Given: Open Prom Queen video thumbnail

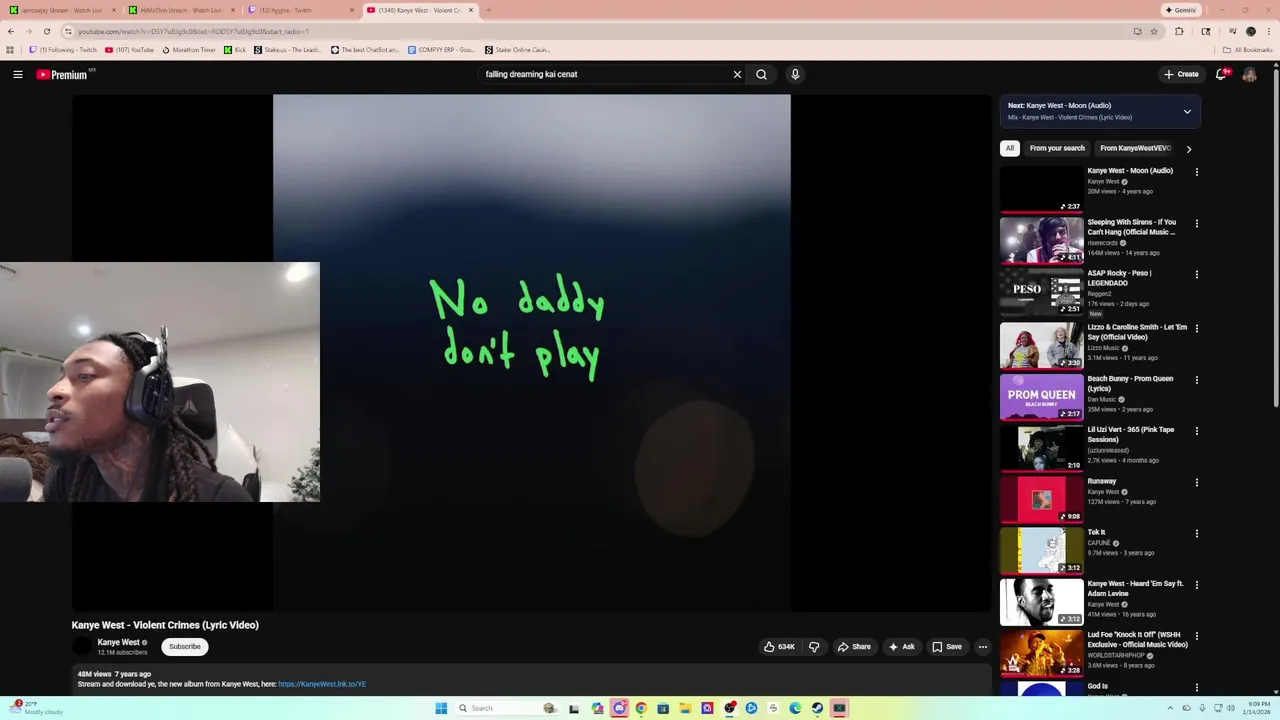Looking at the screenshot, I should pyautogui.click(x=1041, y=396).
